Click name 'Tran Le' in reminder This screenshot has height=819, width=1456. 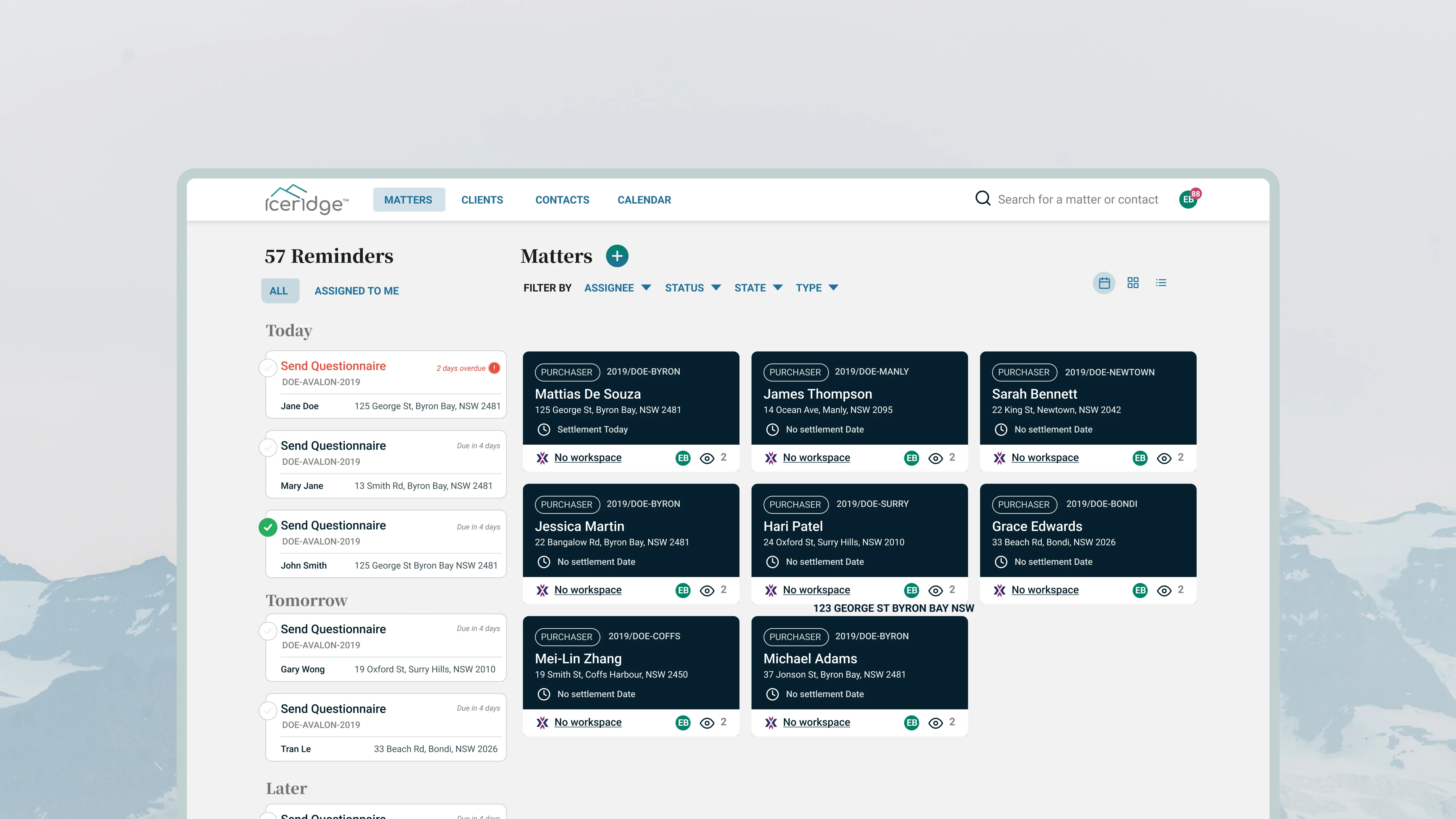[295, 748]
